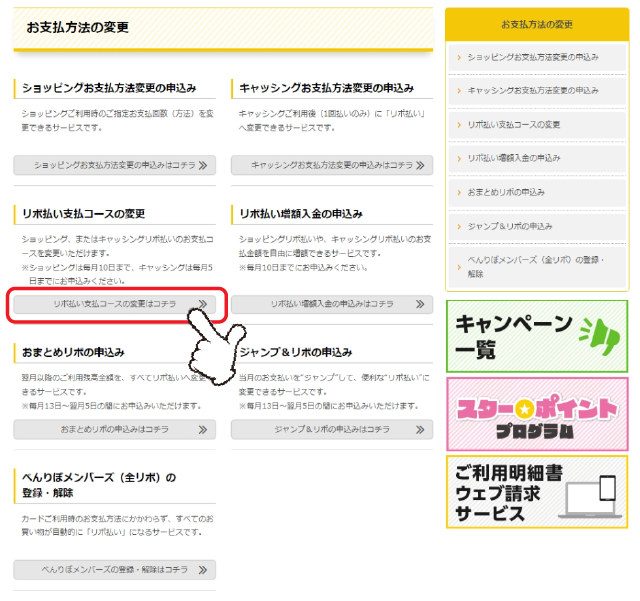Image resolution: width=640 pixels, height=601 pixels.
Task: Click the ご利用明細書ウェブ請求サービス banner
Action: coord(537,492)
